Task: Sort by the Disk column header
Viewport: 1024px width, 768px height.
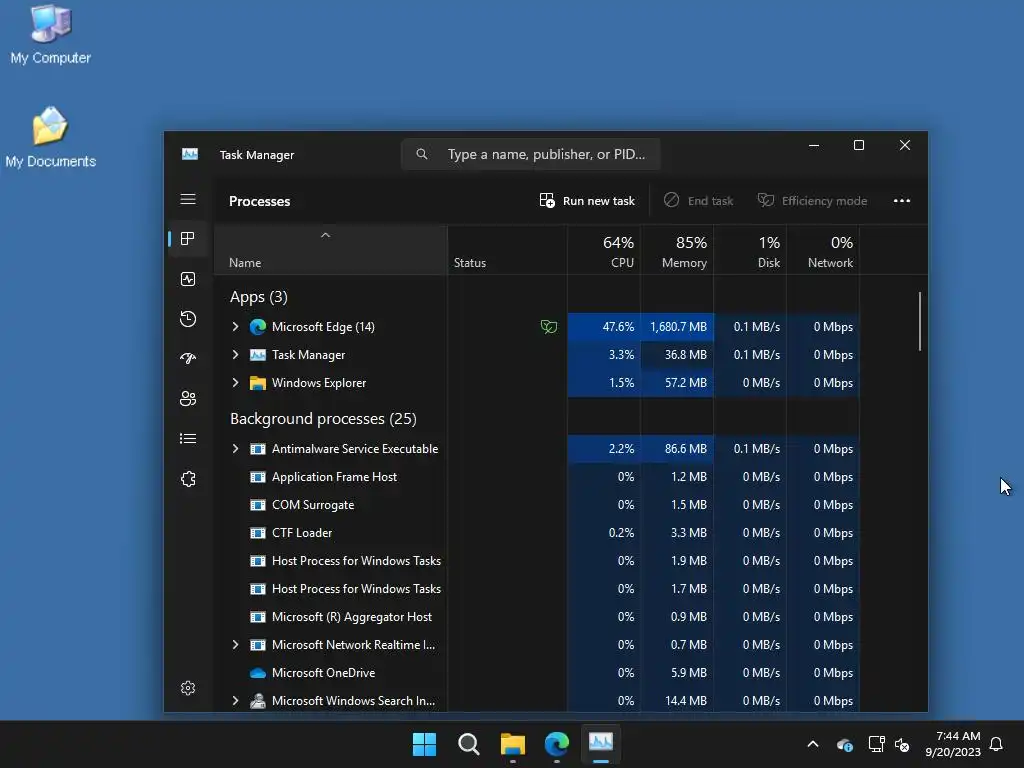Action: point(750,250)
